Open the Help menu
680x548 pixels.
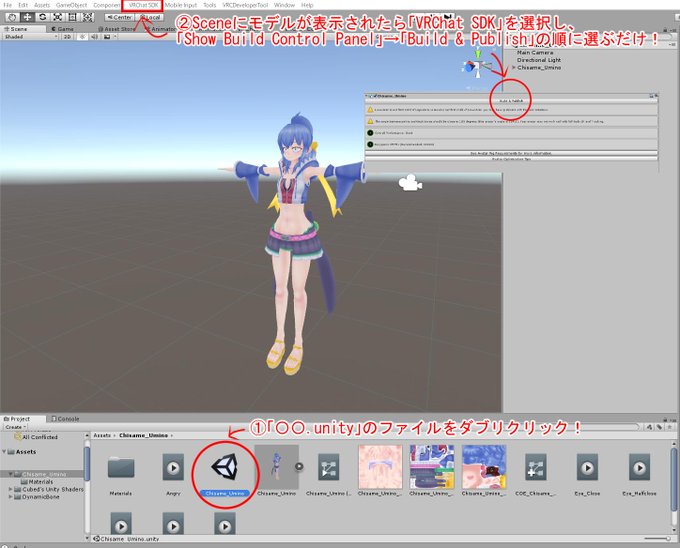307,5
